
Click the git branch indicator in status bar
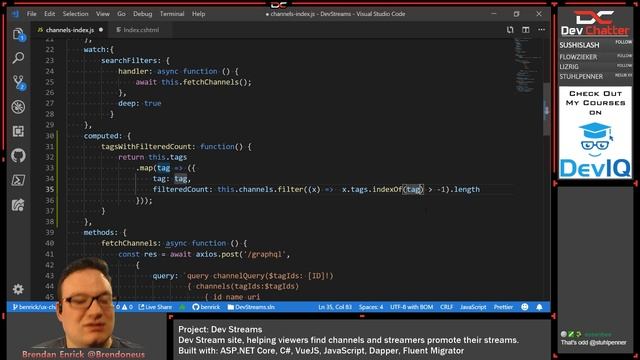34,307
